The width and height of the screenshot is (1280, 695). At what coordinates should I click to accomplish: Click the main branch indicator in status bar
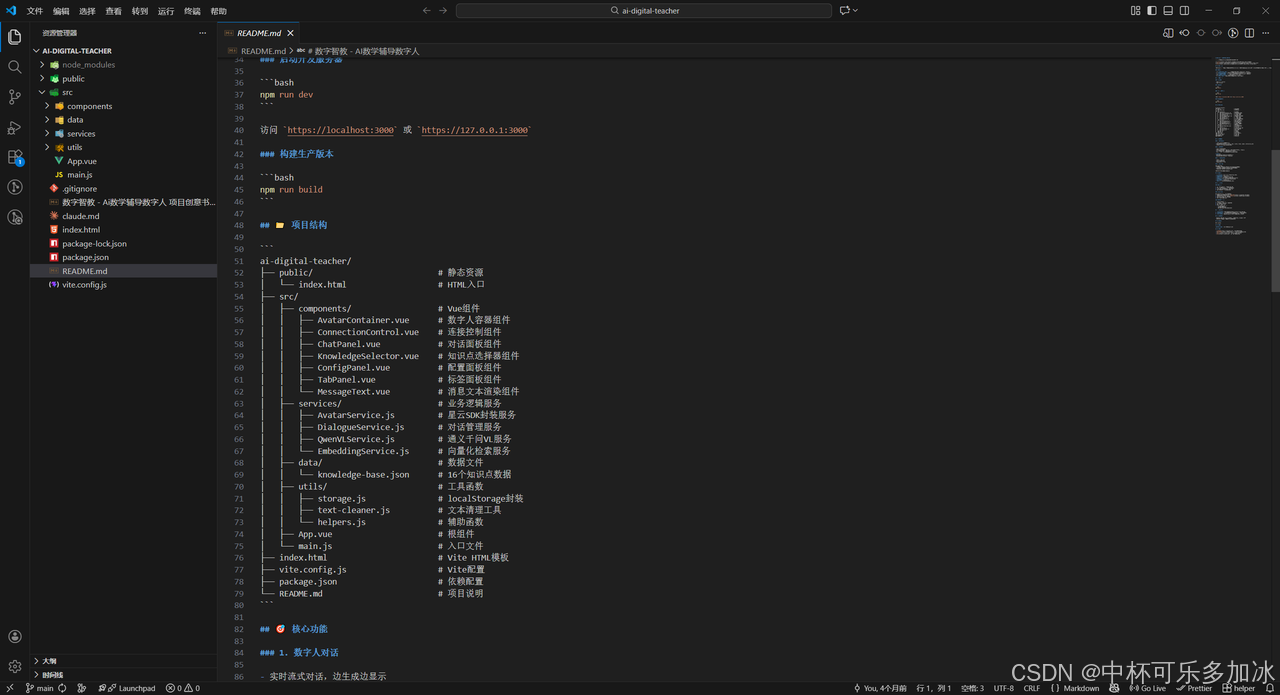pos(40,688)
